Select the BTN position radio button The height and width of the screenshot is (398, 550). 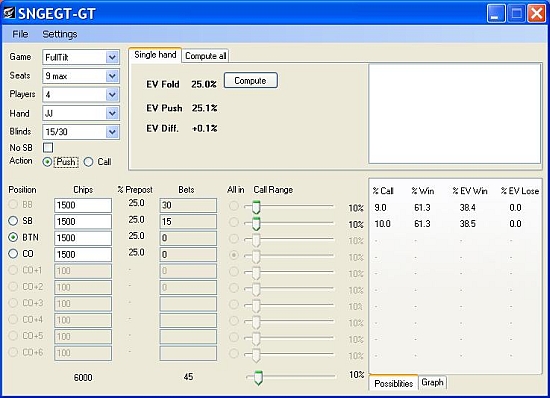[x=13, y=237]
